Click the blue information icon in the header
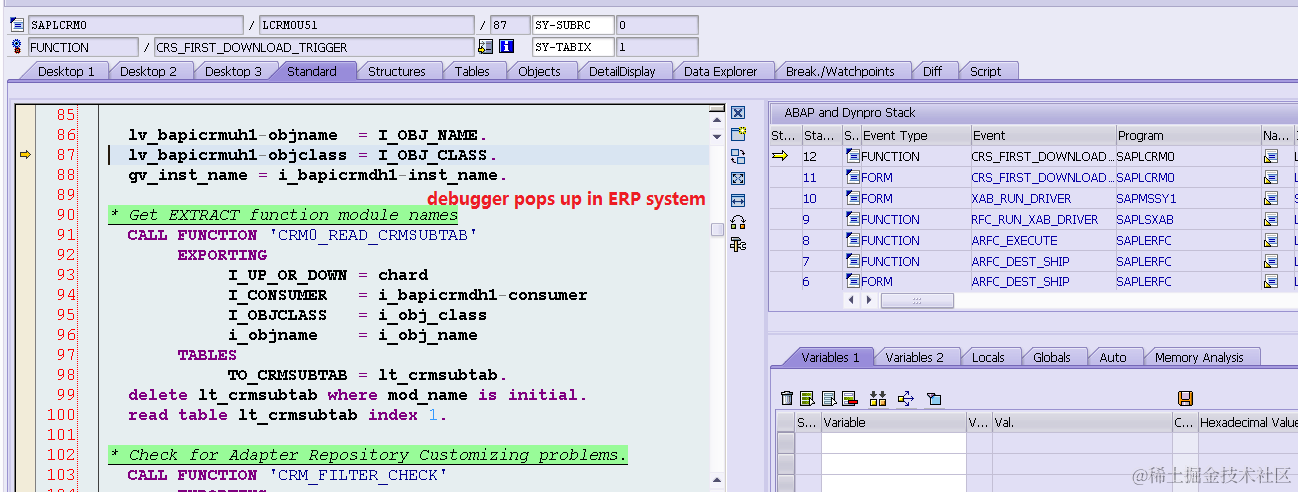The height and width of the screenshot is (492, 1298). click(x=507, y=46)
